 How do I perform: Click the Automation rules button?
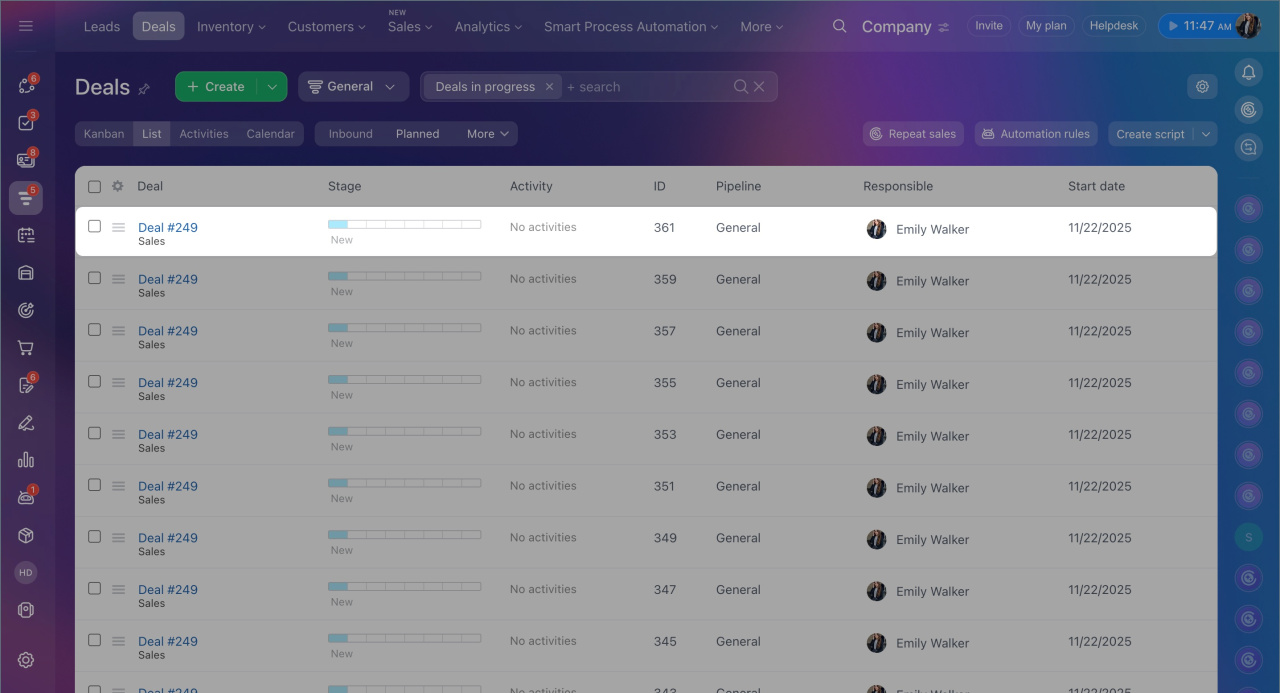click(1035, 134)
